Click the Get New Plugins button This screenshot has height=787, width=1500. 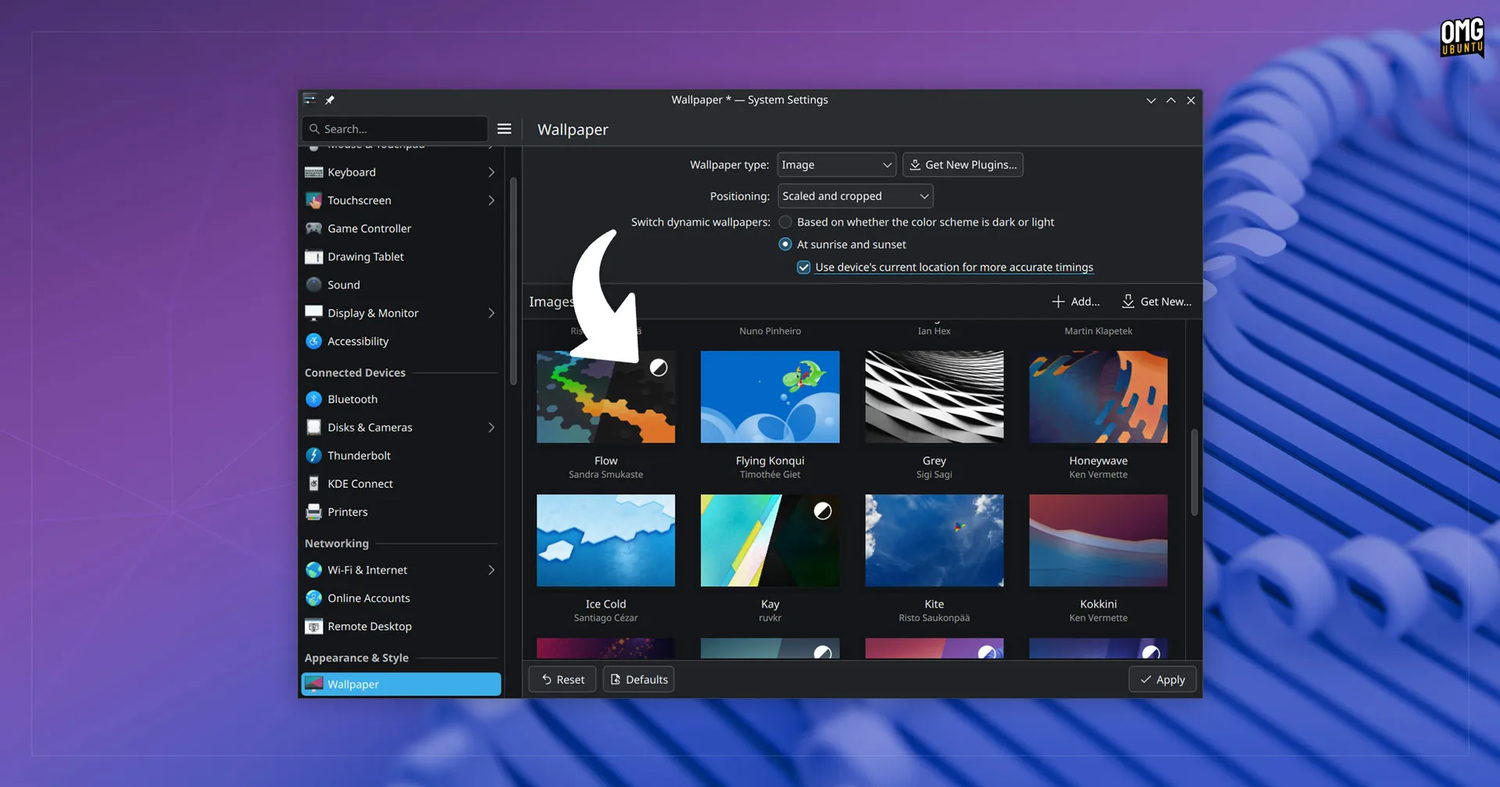point(962,165)
